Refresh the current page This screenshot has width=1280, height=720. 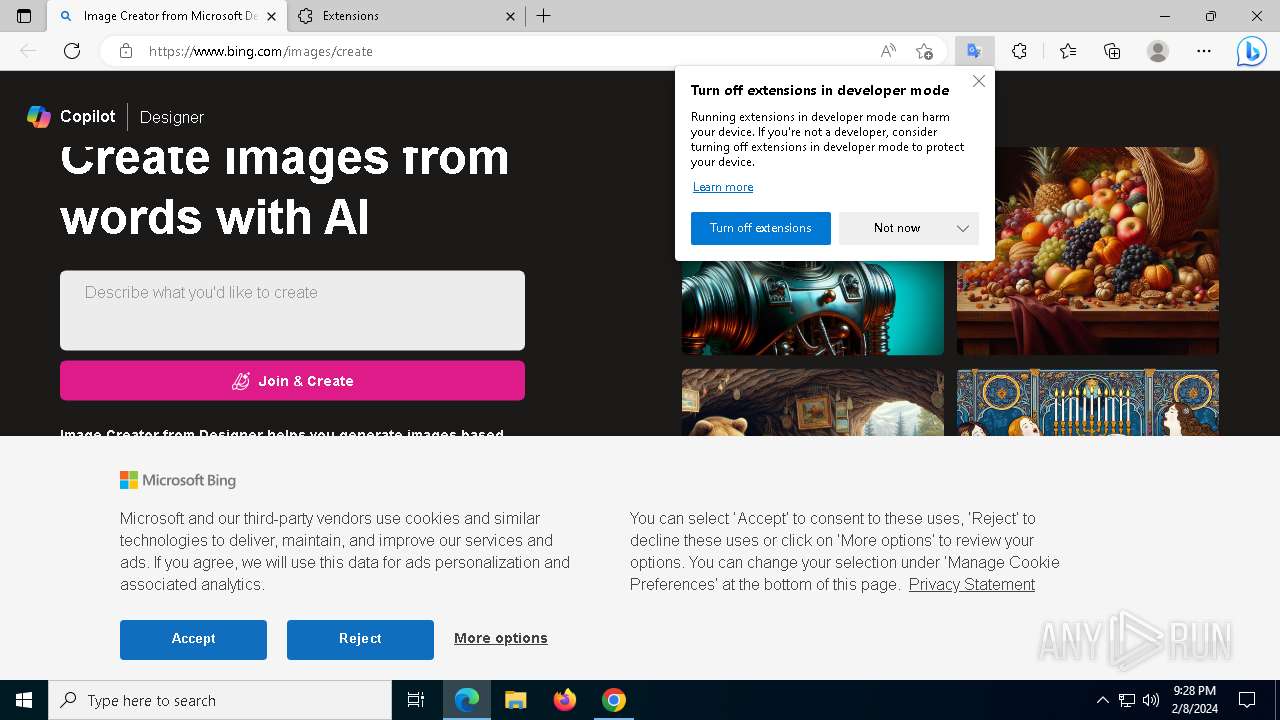tap(72, 51)
